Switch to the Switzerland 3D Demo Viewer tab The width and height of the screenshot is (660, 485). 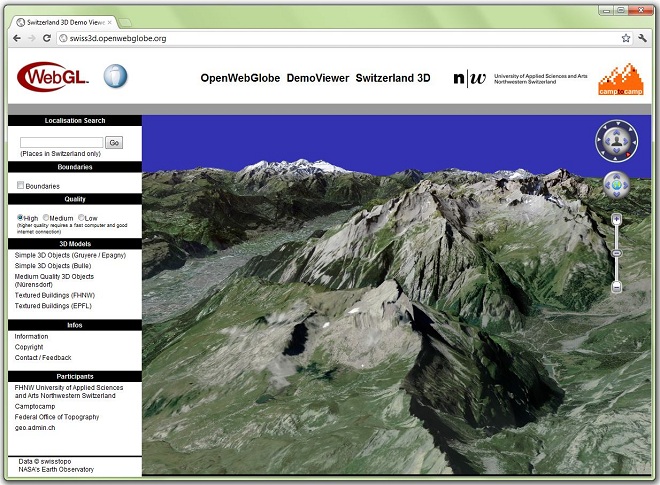point(65,22)
